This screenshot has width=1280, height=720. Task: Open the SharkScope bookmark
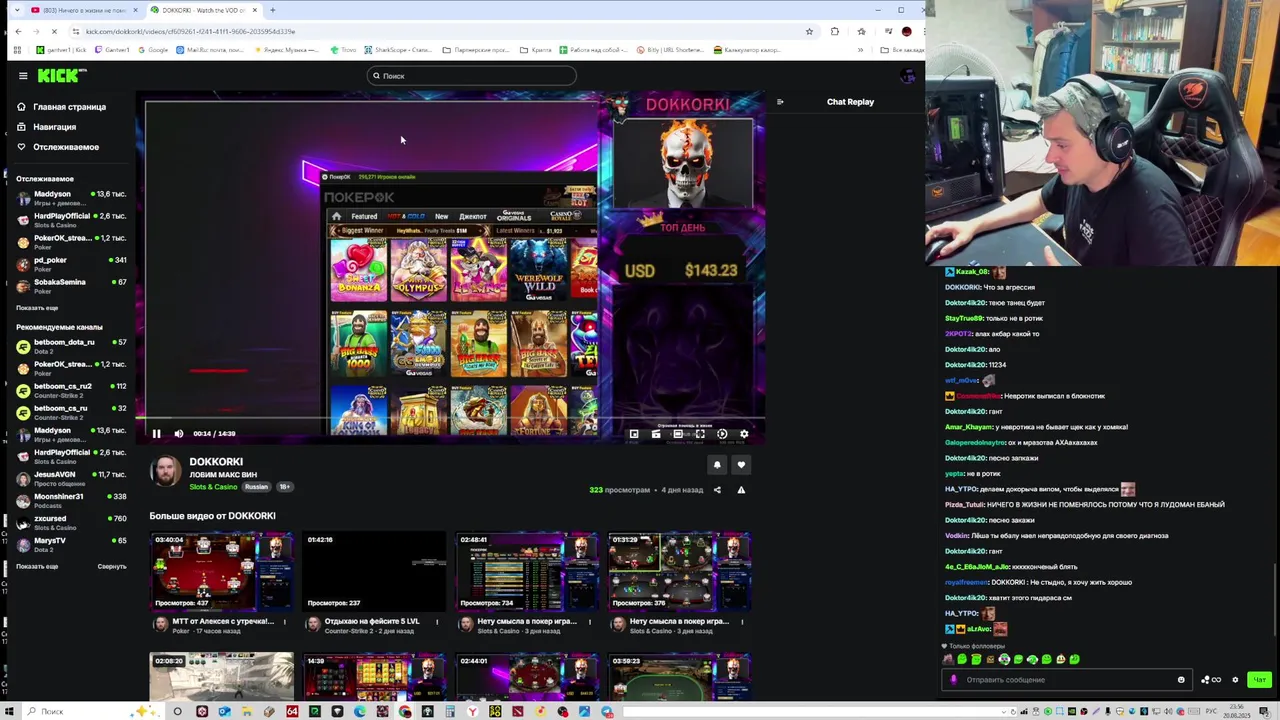click(x=399, y=50)
